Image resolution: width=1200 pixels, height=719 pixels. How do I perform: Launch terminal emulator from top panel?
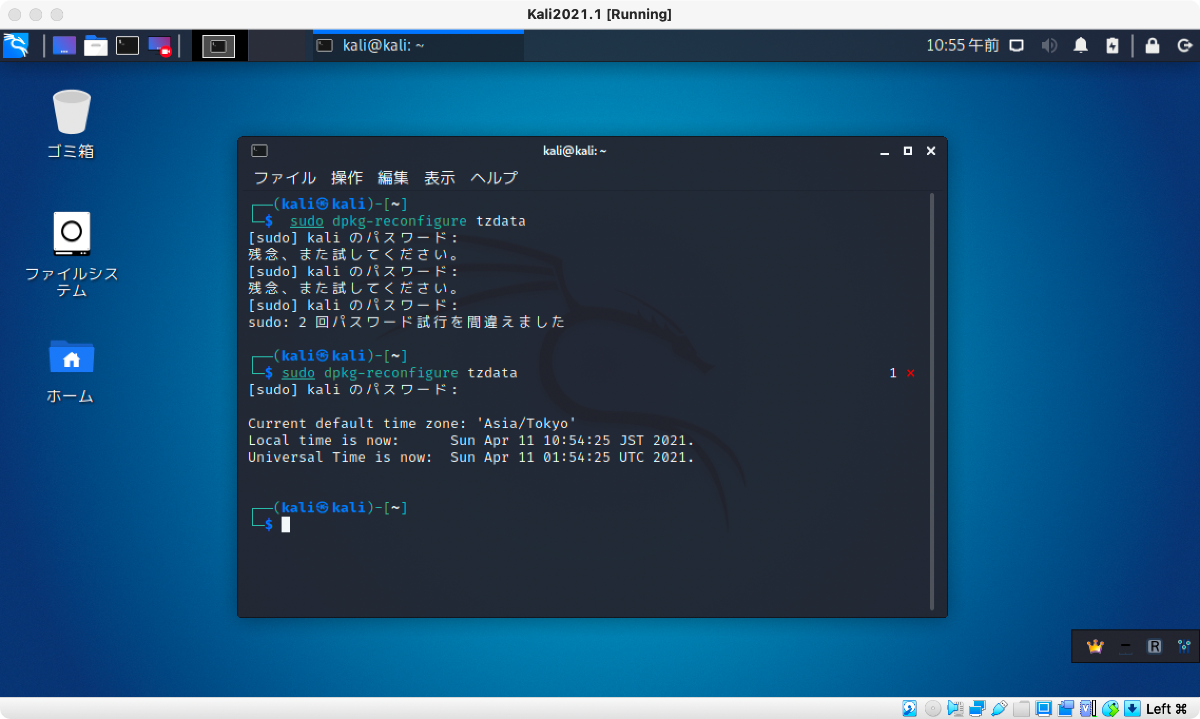127,45
